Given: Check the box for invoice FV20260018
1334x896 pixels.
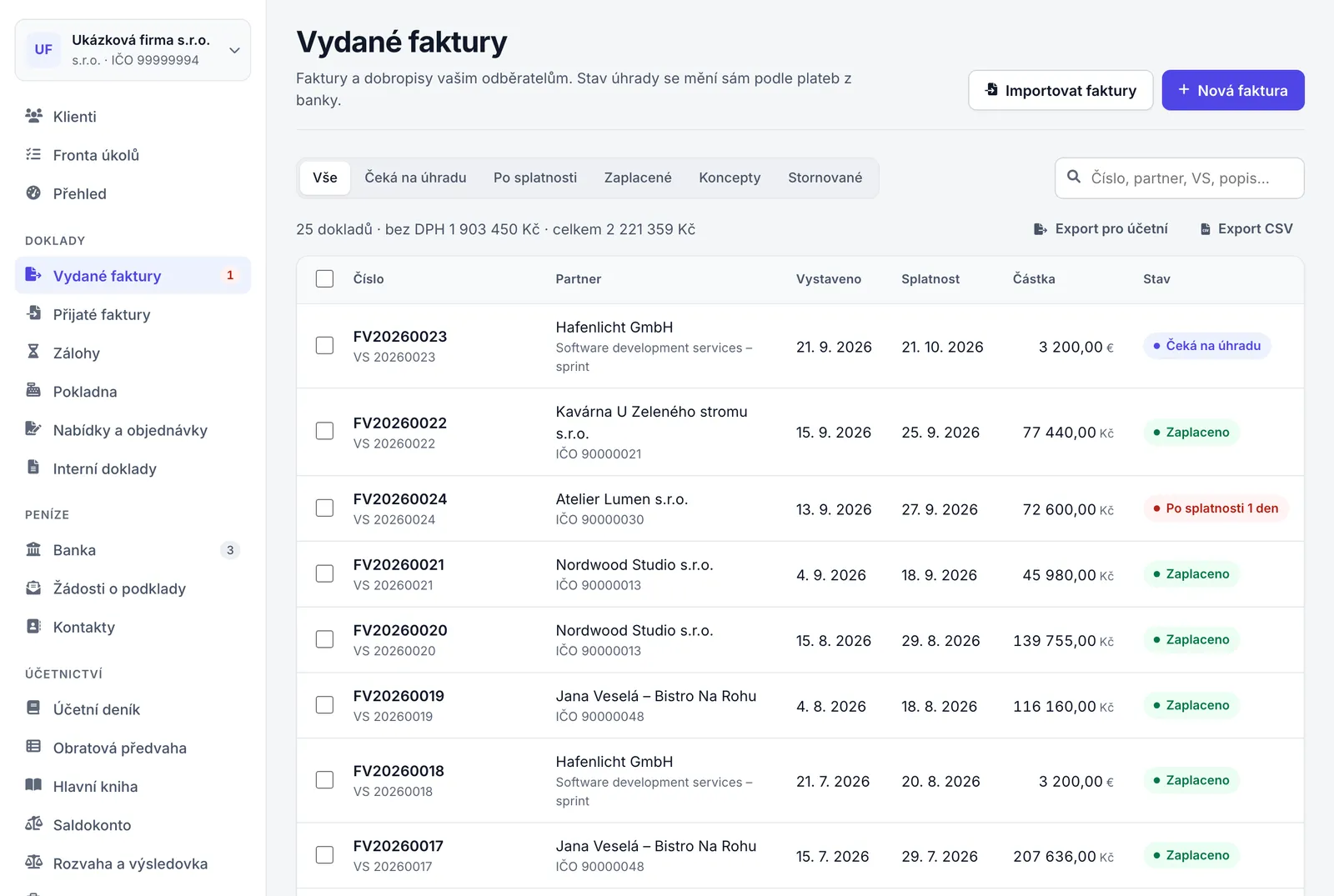Looking at the screenshot, I should 324,780.
